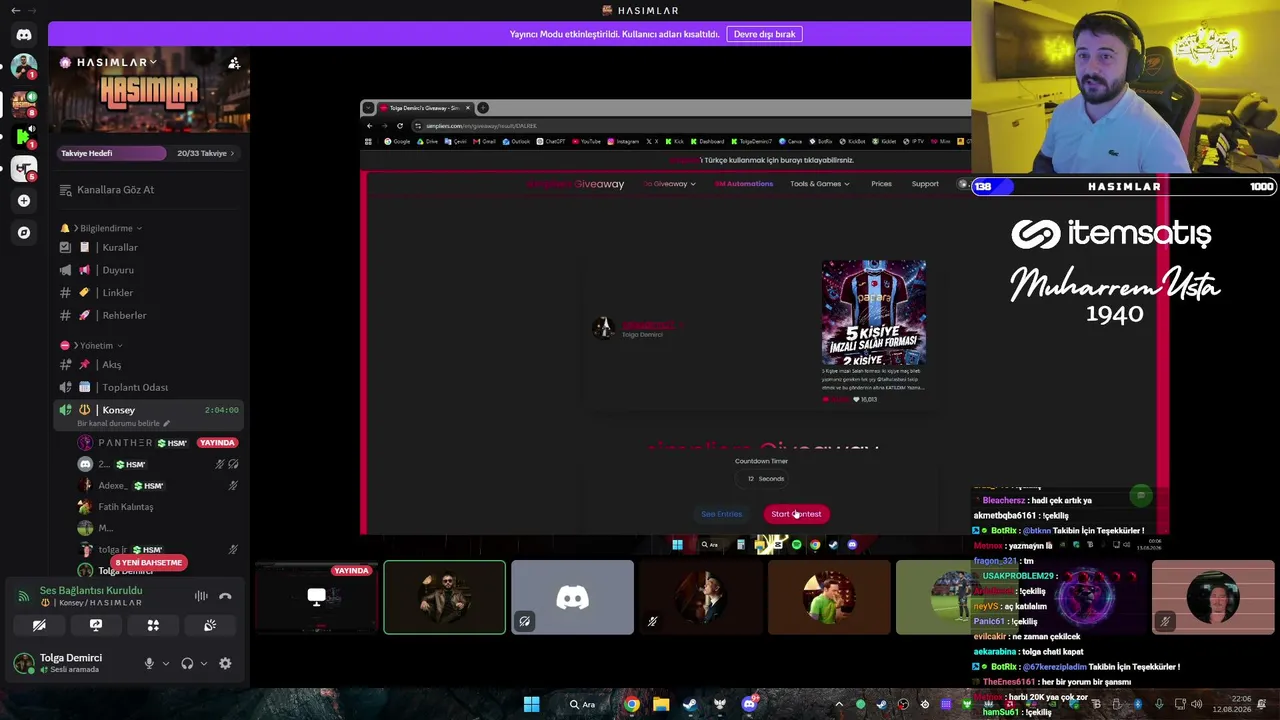Screen dimensions: 1280x720
Task: Click See Entries link on giveaway page
Action: point(721,514)
